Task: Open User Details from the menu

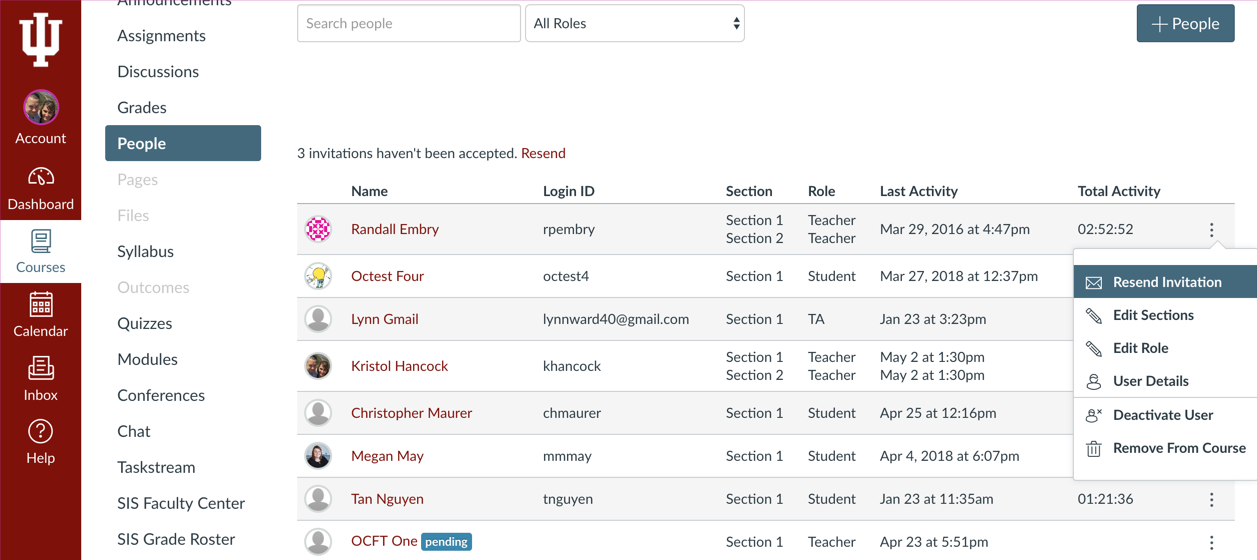Action: pos(1165,381)
